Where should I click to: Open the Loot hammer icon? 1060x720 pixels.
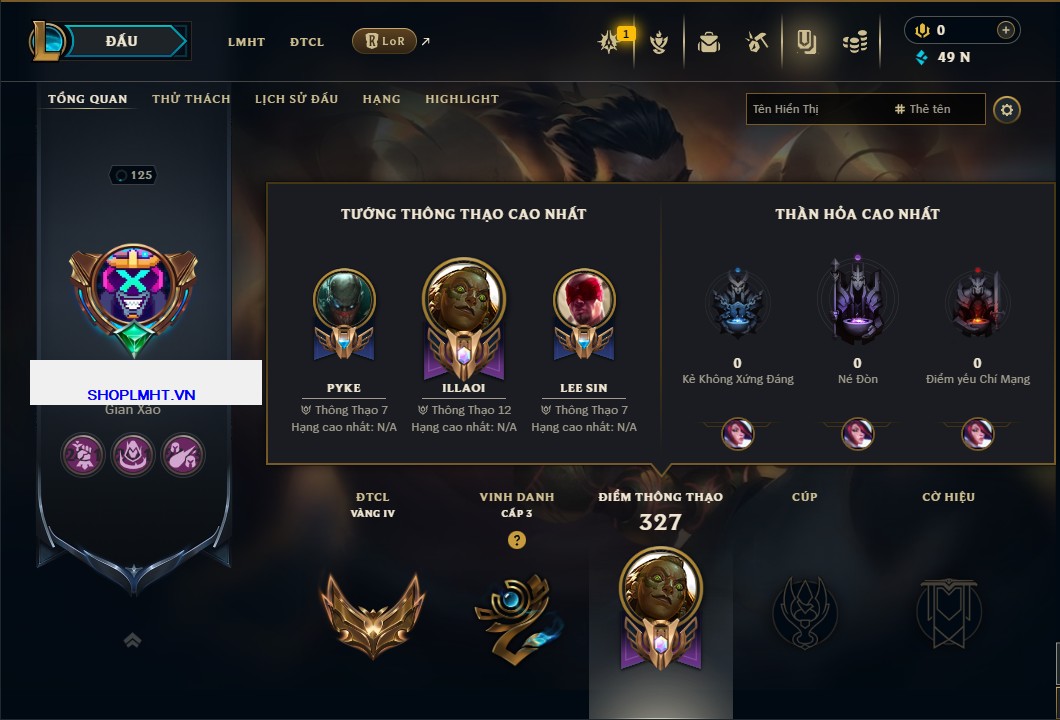pos(756,42)
